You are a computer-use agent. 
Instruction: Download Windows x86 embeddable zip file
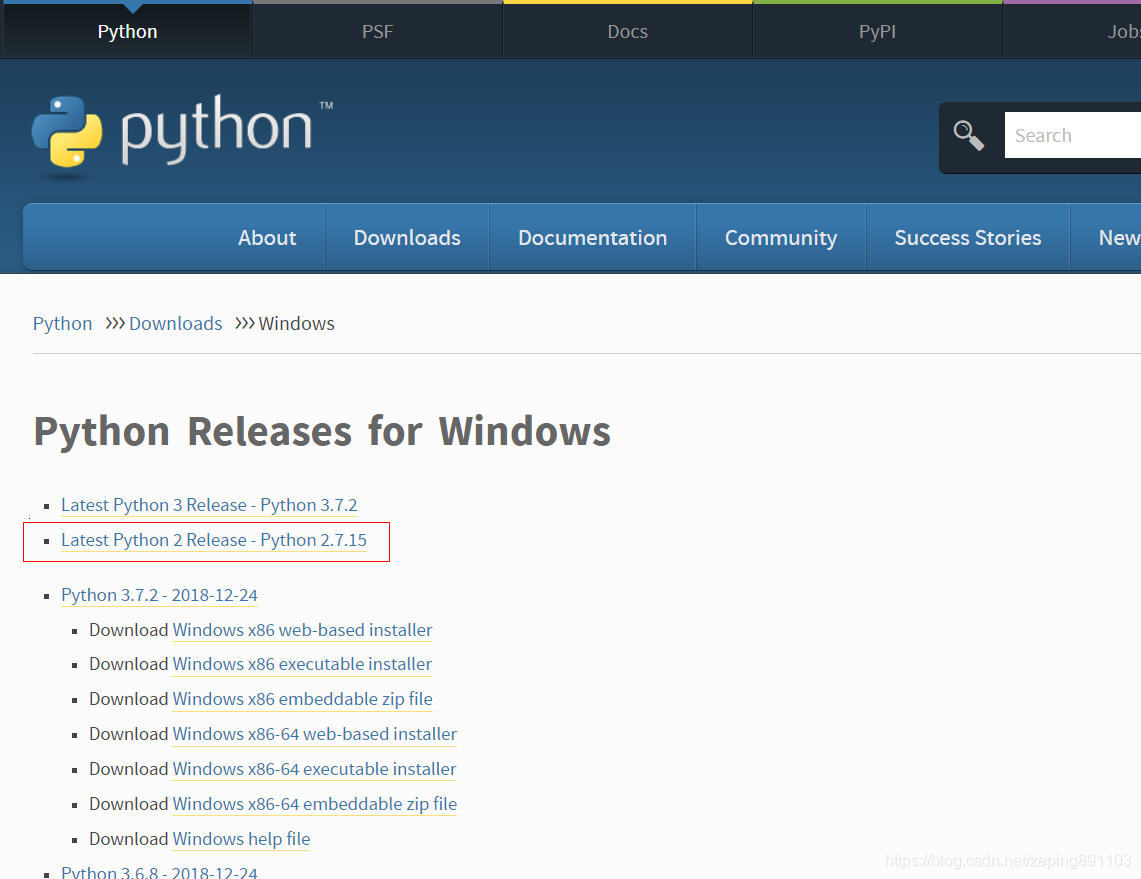[302, 699]
